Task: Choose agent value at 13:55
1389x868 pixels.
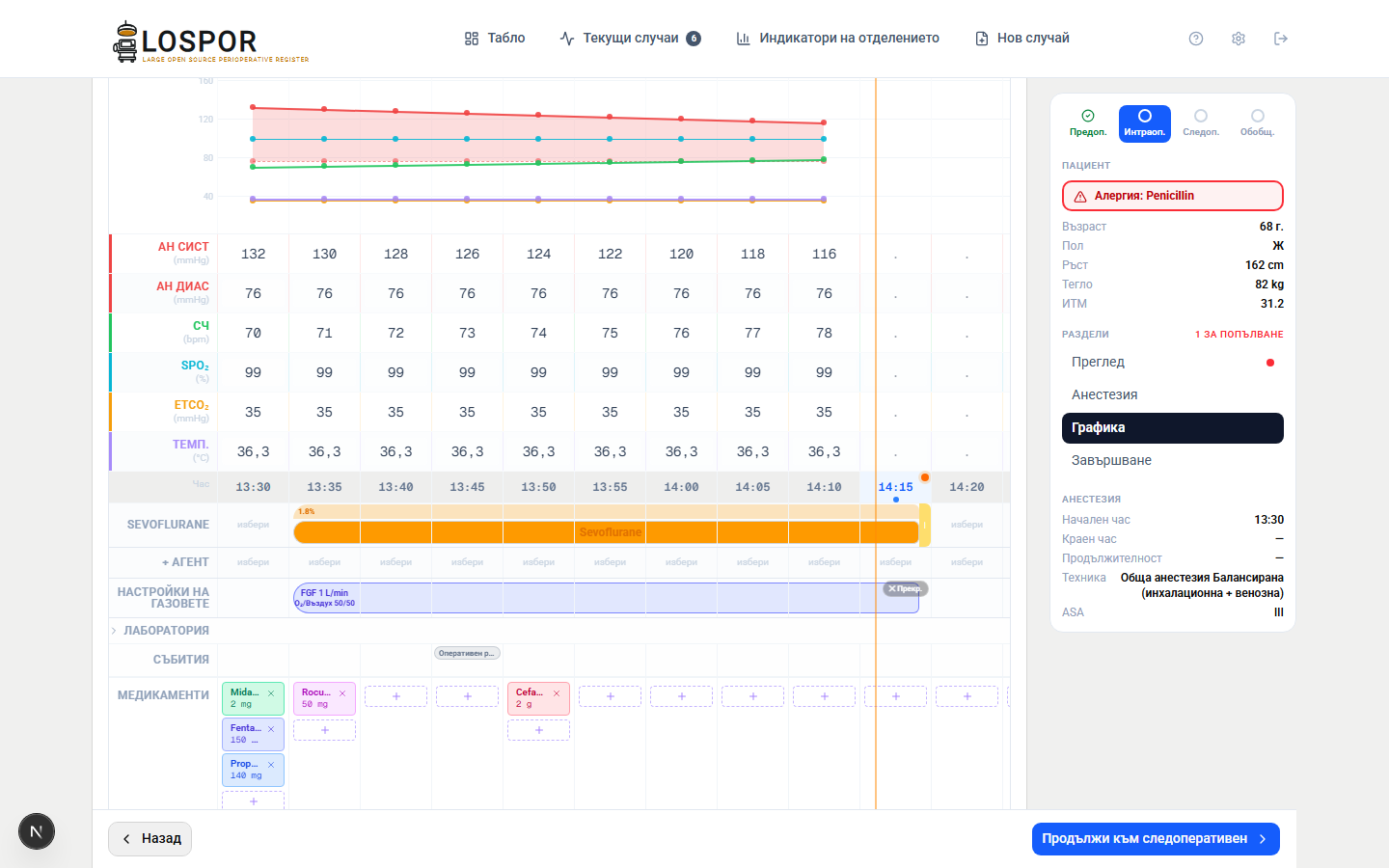Action: [x=610, y=562]
